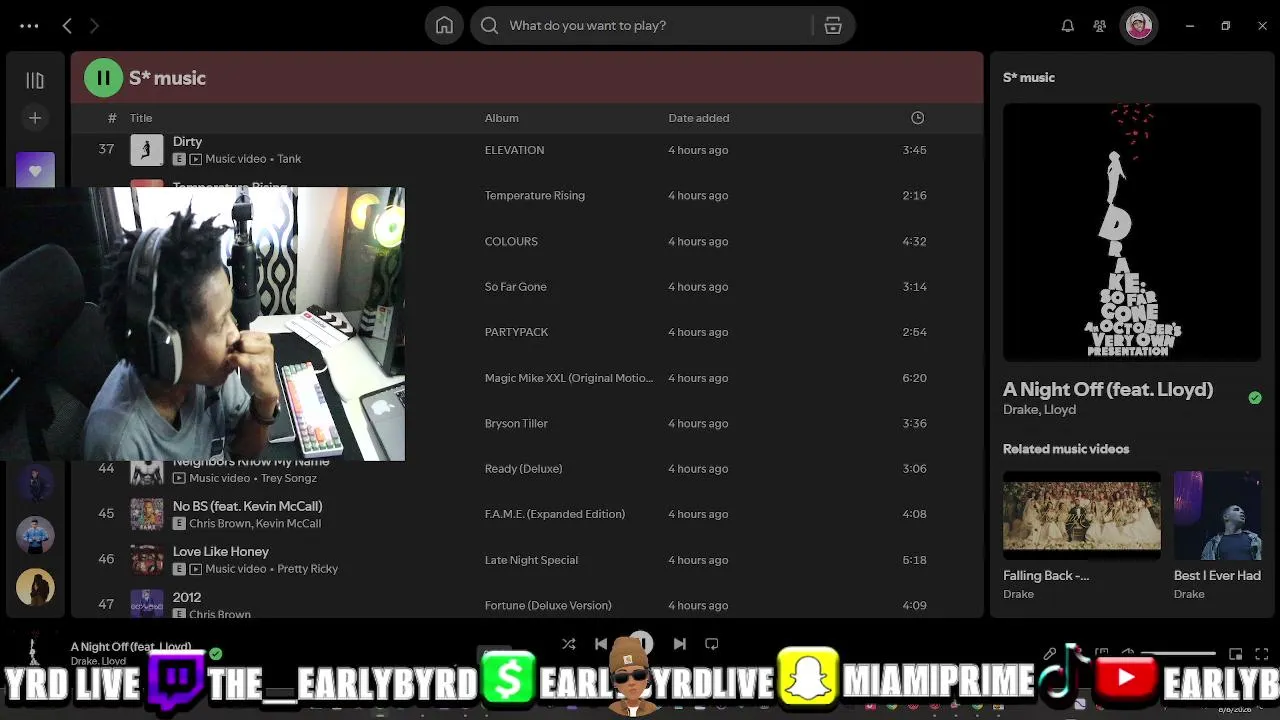Viewport: 1280px width, 720px height.
Task: Click the No BS album cover thumbnail
Action: [x=147, y=514]
